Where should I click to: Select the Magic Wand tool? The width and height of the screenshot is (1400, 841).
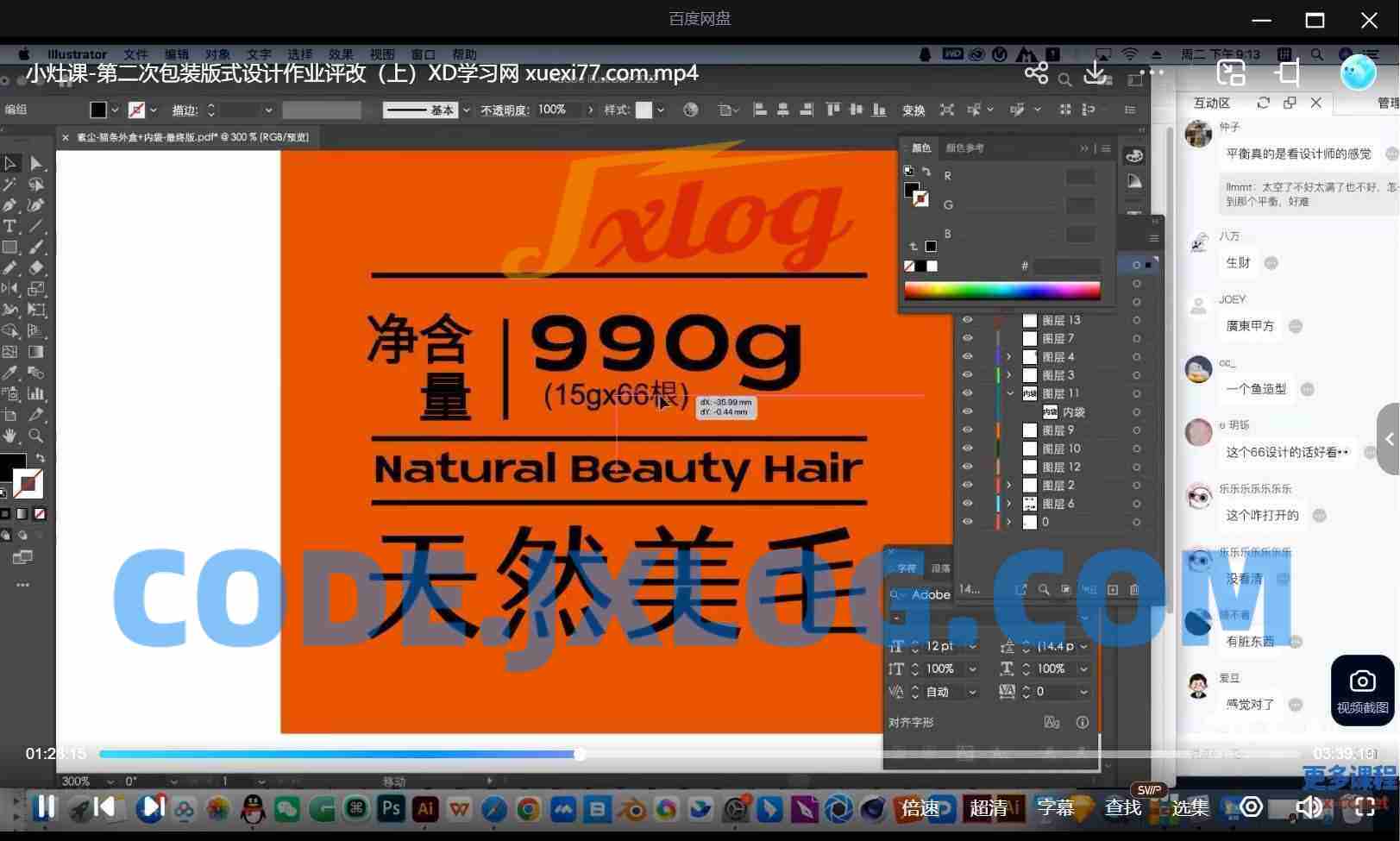coord(10,184)
